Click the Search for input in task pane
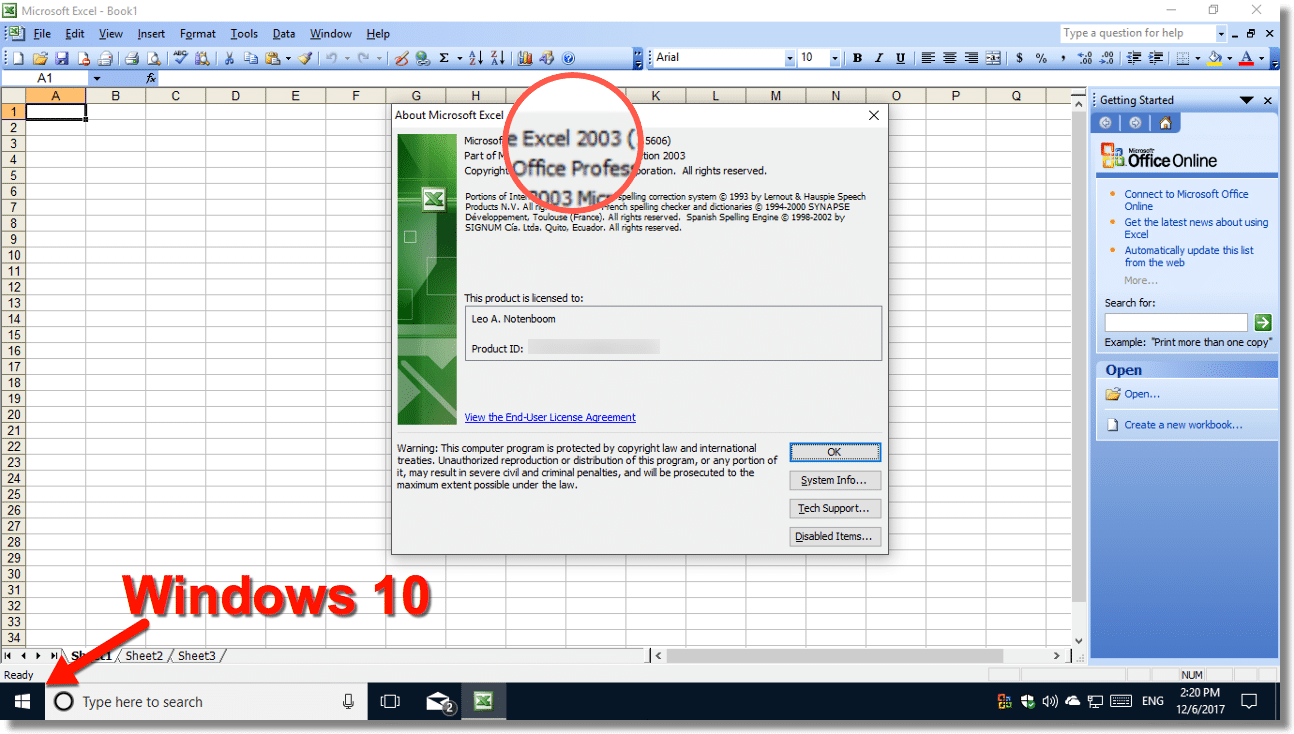 point(1176,322)
